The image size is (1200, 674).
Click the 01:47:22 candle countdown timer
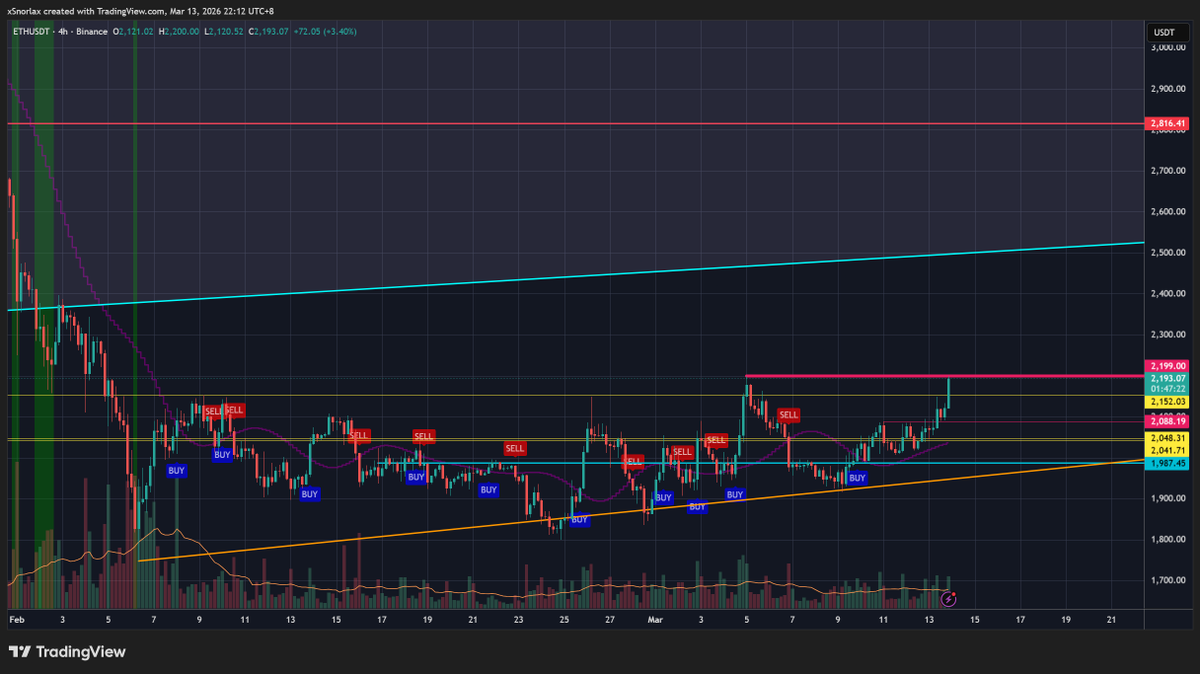tap(1167, 389)
